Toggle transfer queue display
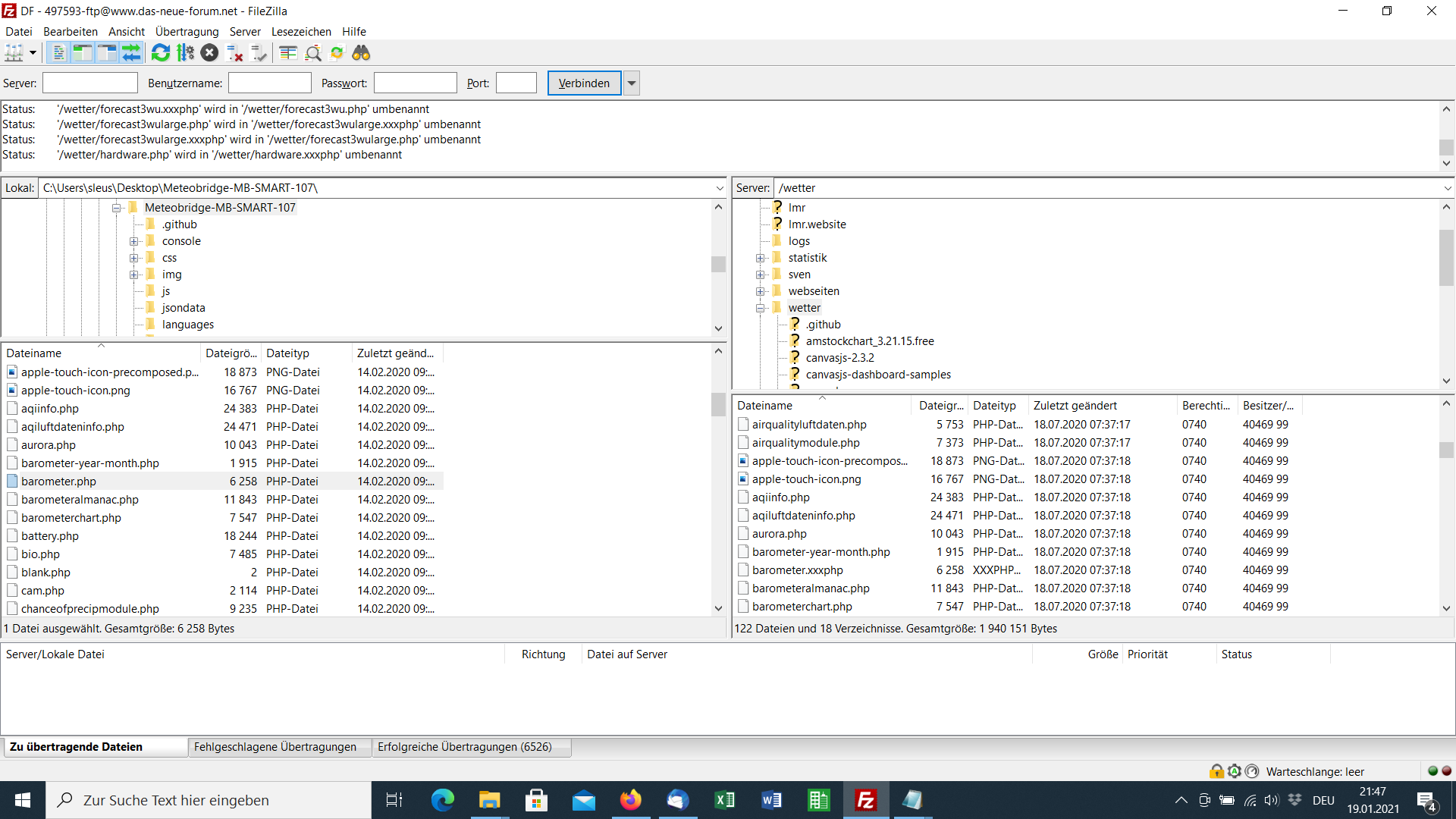Screen dimensions: 1456x819 click(x=131, y=53)
